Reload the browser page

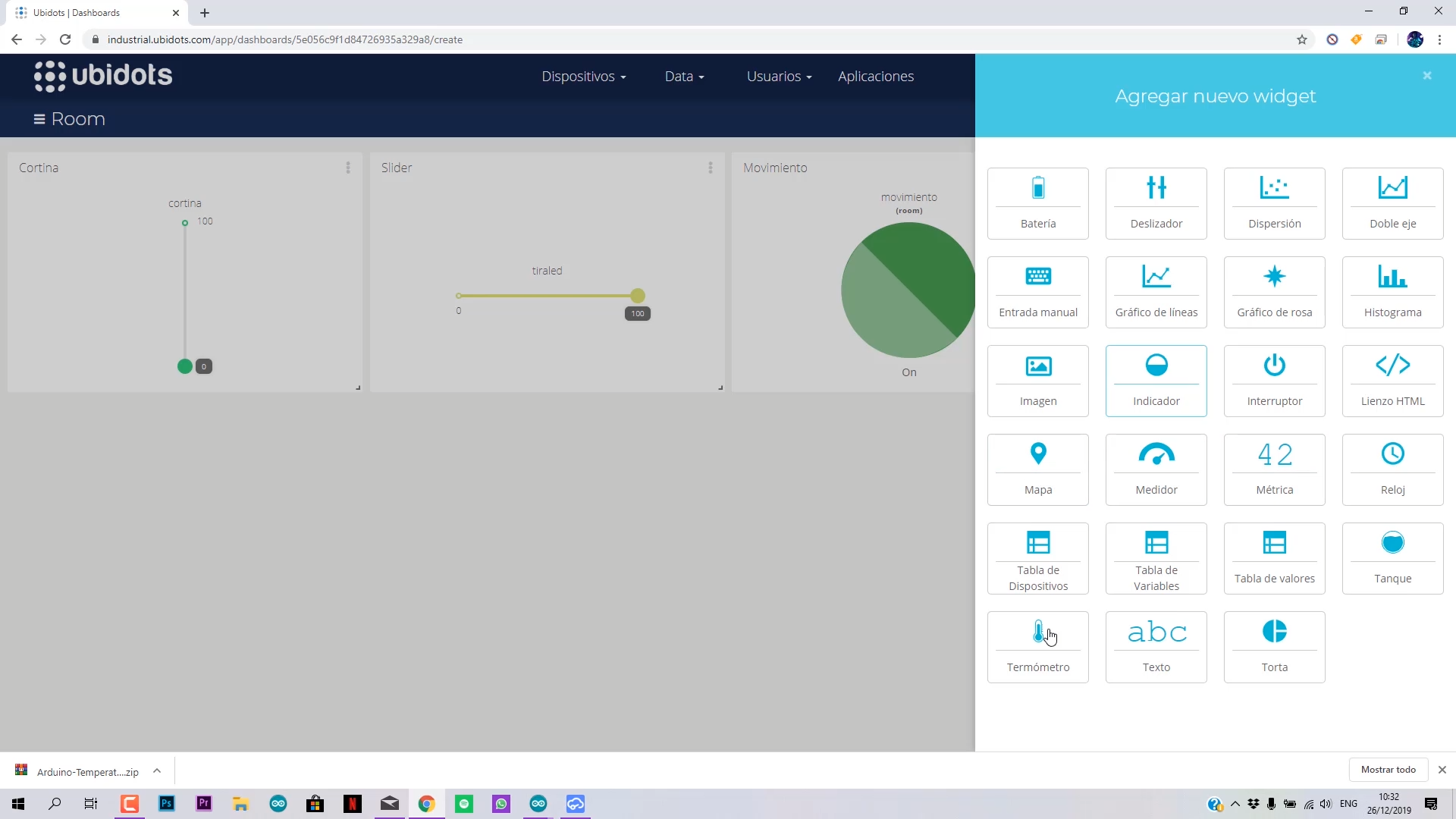click(65, 39)
